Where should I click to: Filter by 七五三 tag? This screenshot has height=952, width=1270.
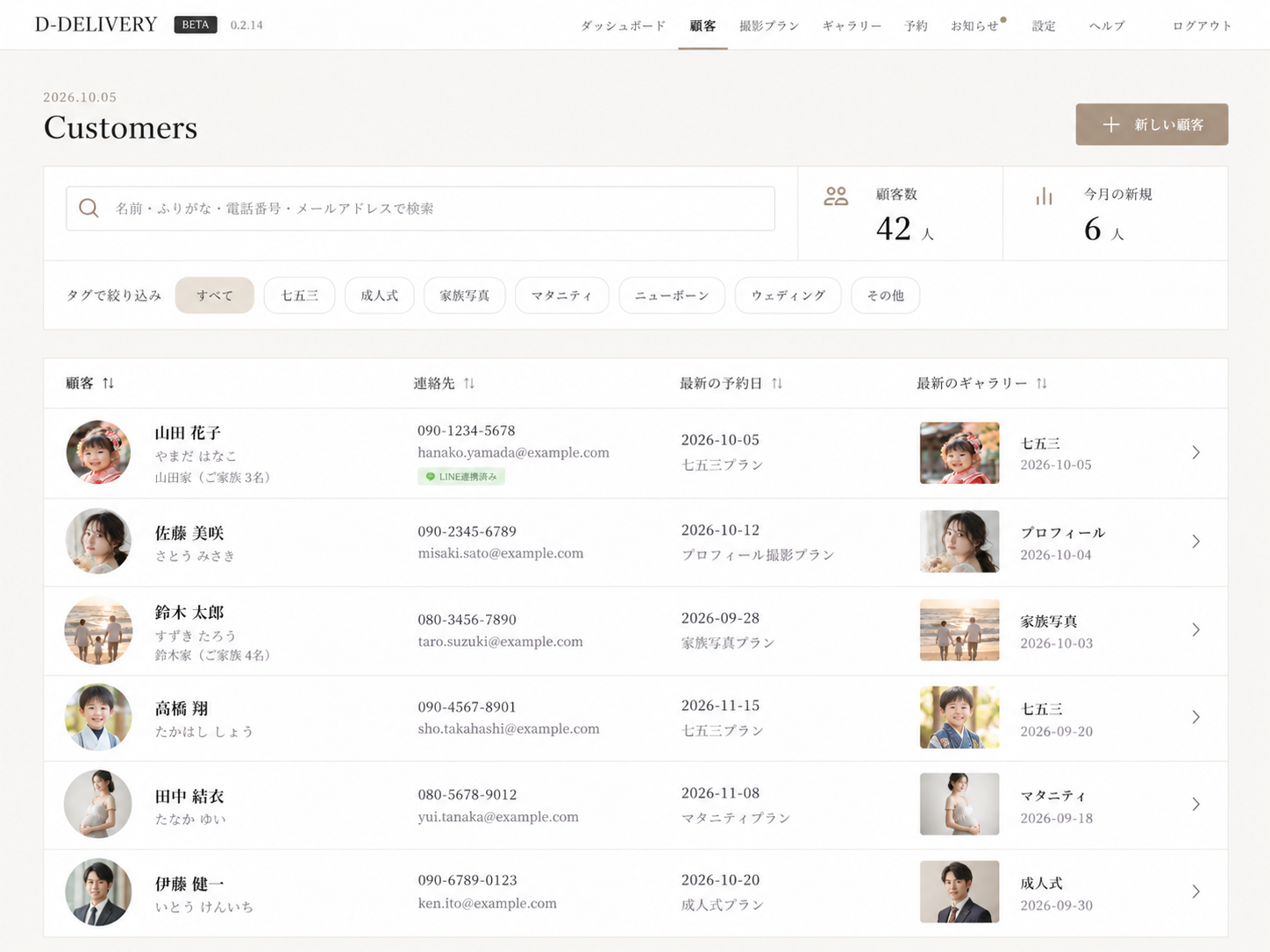pos(299,295)
